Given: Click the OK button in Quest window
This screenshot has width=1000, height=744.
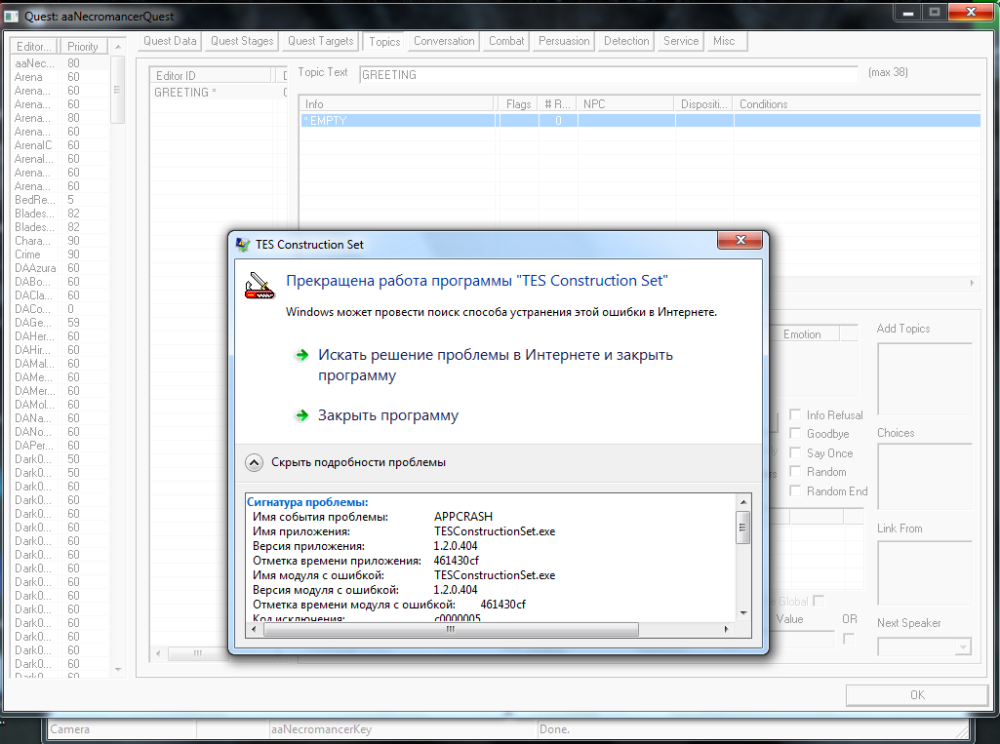Looking at the screenshot, I should 917,695.
